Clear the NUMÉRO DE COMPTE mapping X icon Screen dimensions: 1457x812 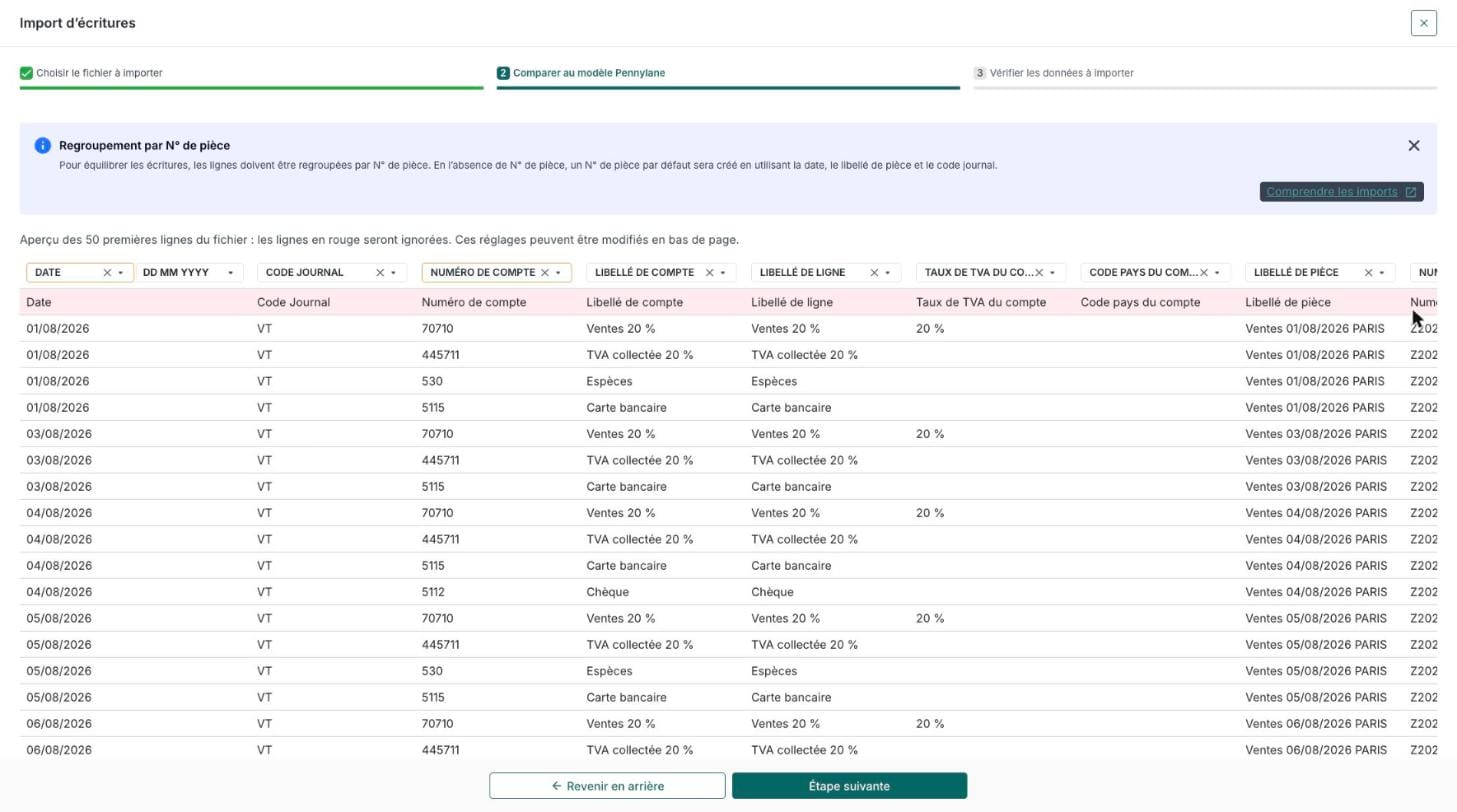click(x=545, y=273)
